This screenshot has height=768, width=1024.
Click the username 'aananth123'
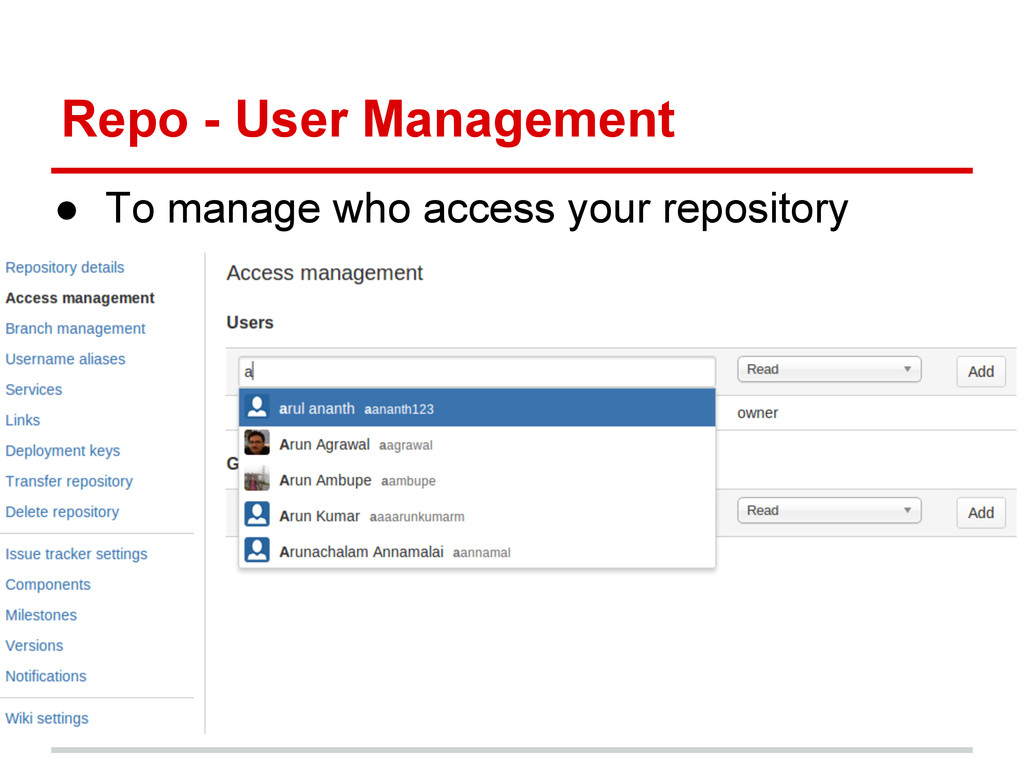coord(399,409)
